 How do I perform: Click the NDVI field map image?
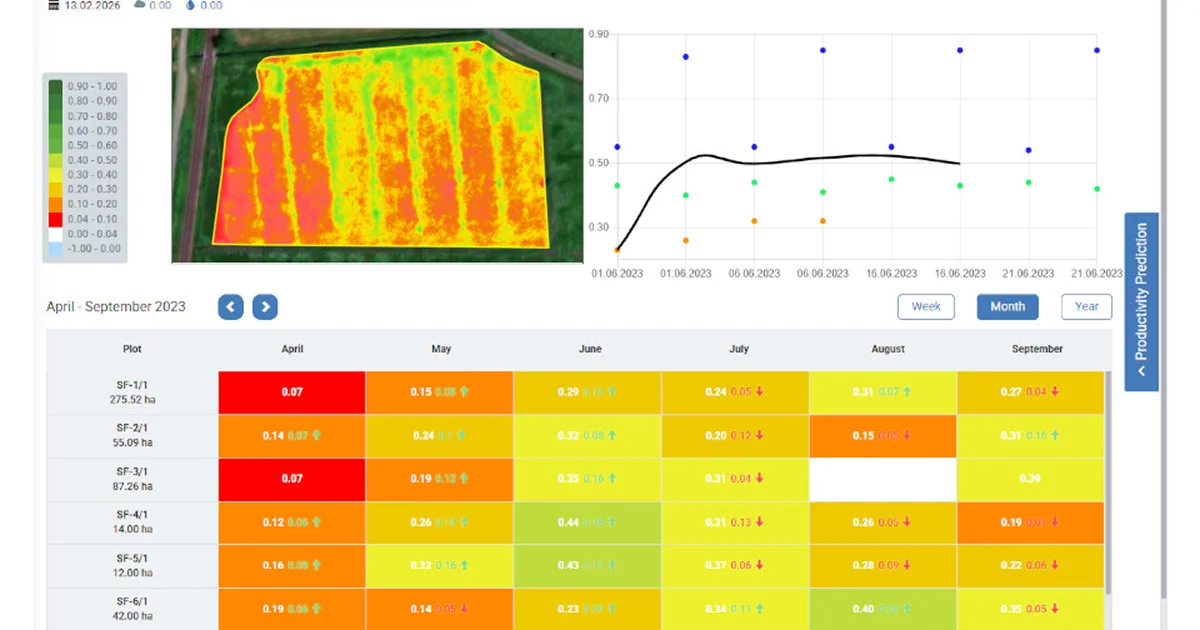click(377, 146)
